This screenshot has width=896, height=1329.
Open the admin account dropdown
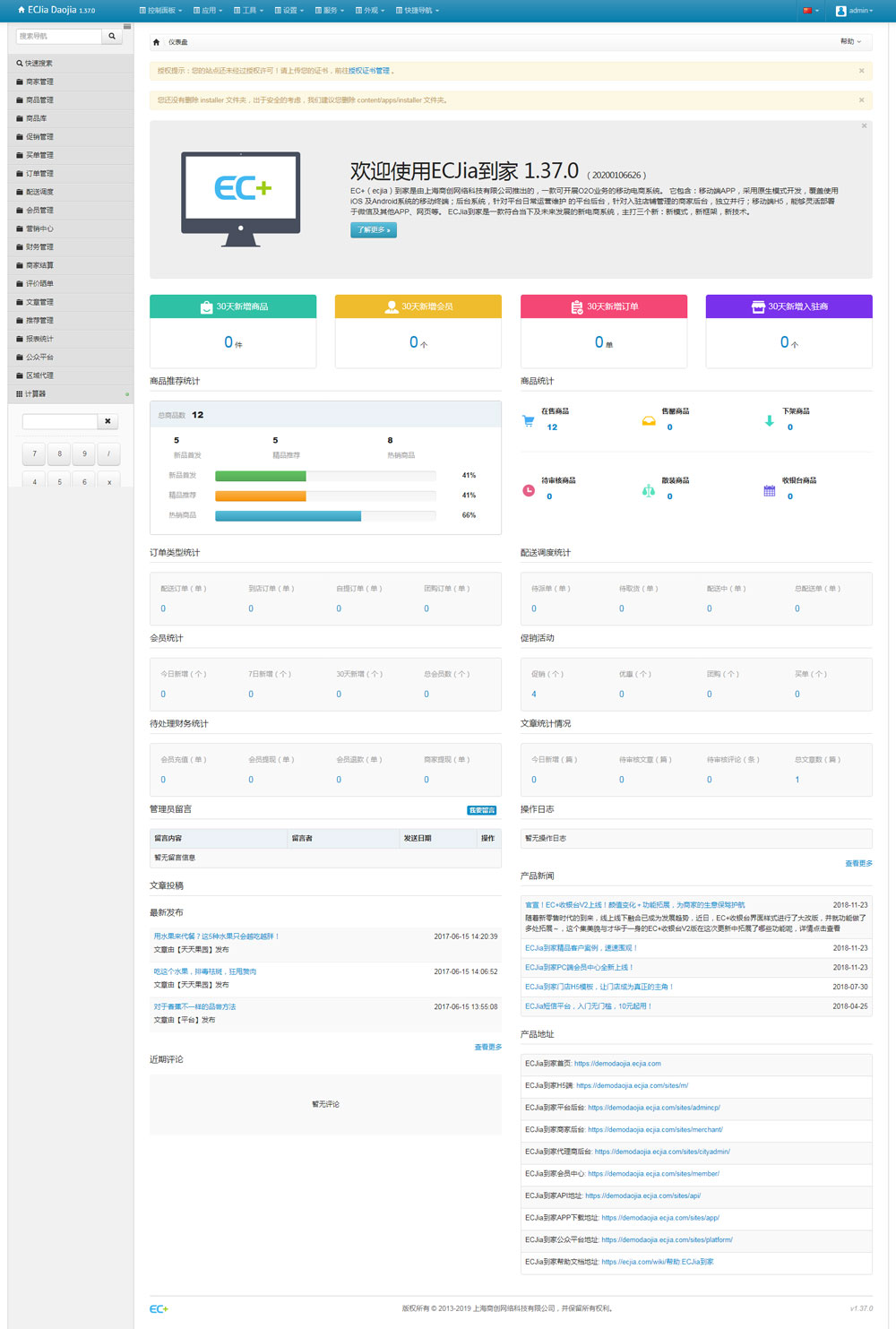tap(854, 11)
